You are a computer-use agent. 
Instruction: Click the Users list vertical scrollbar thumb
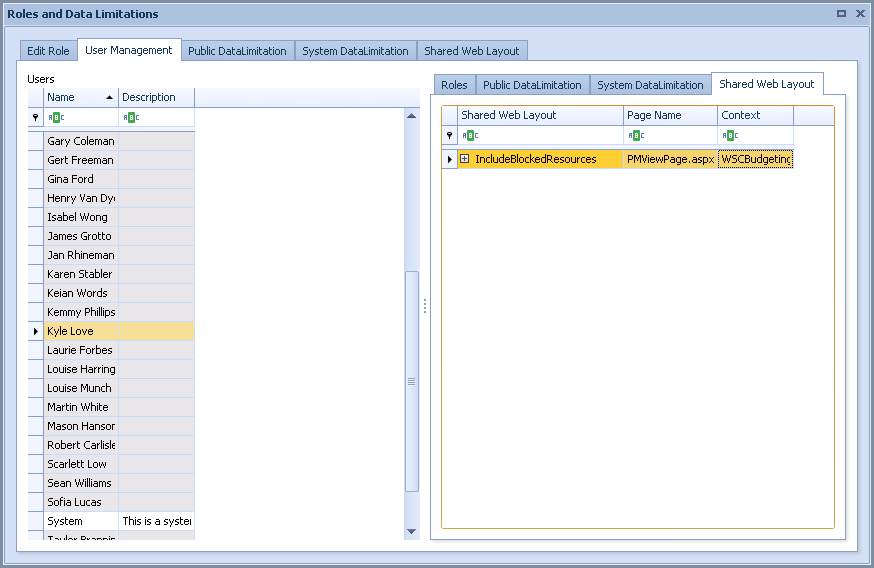pyautogui.click(x=411, y=380)
